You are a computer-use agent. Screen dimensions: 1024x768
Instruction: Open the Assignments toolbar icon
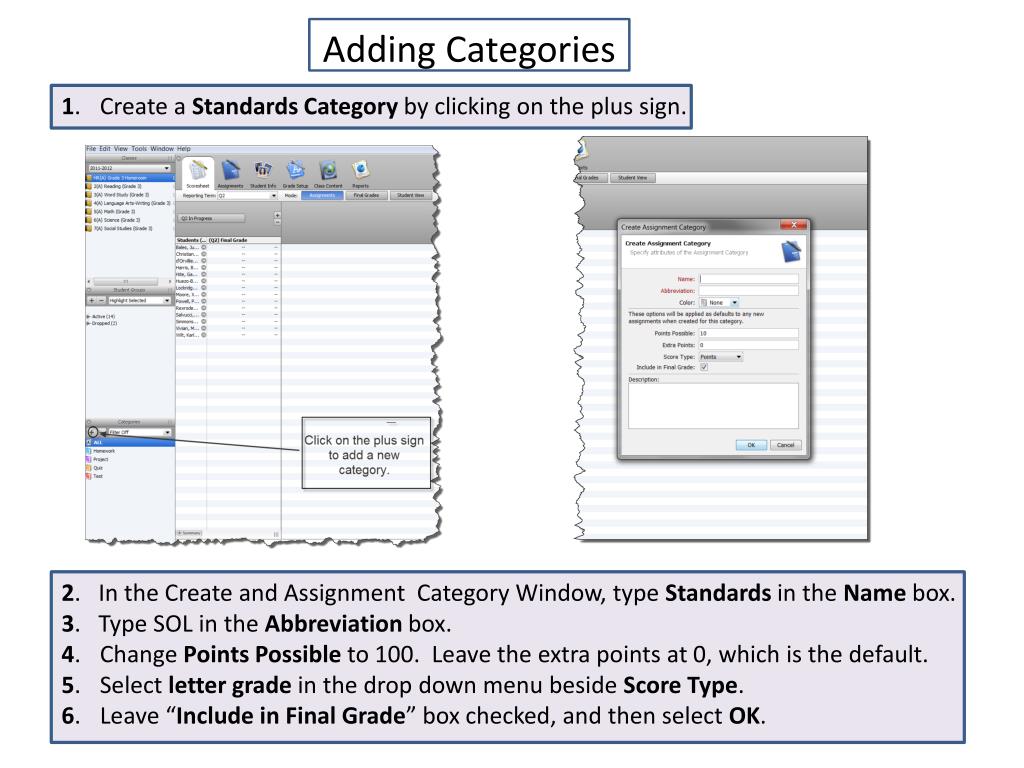click(x=231, y=171)
